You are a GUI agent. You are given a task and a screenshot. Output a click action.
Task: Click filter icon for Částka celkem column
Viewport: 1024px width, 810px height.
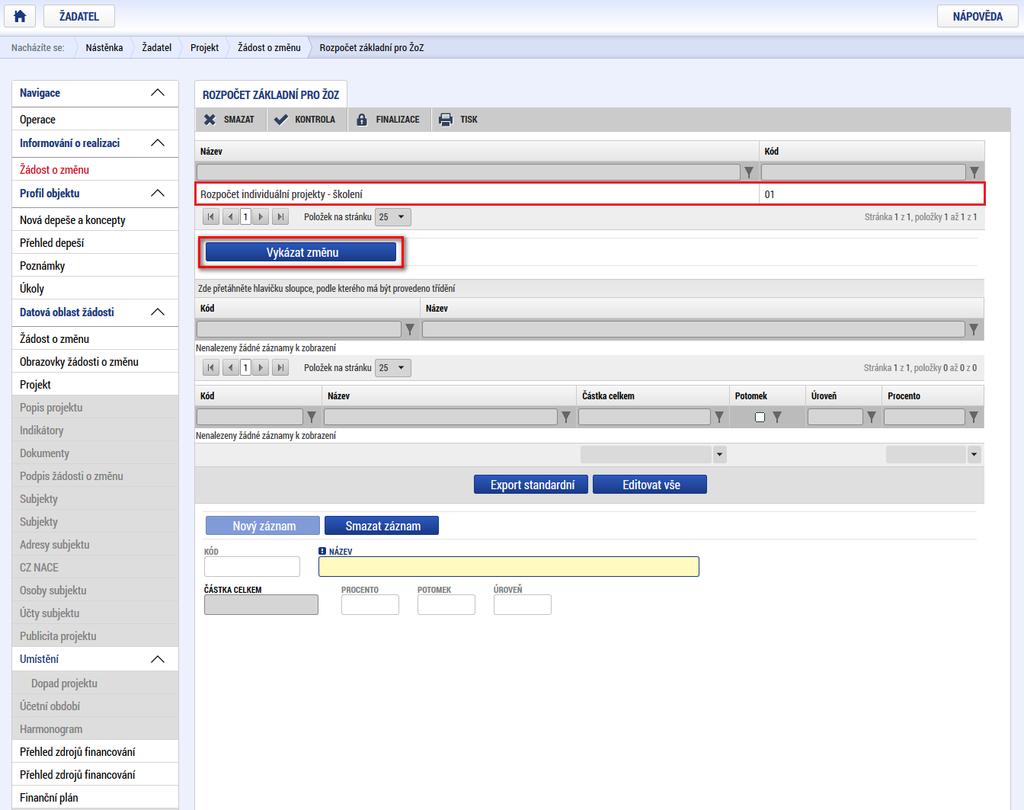[719, 417]
